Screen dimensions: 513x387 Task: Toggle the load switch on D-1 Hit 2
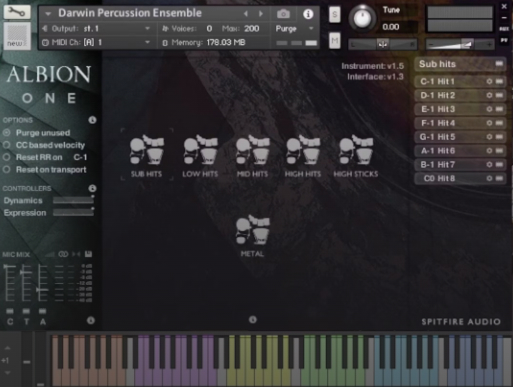[x=499, y=95]
